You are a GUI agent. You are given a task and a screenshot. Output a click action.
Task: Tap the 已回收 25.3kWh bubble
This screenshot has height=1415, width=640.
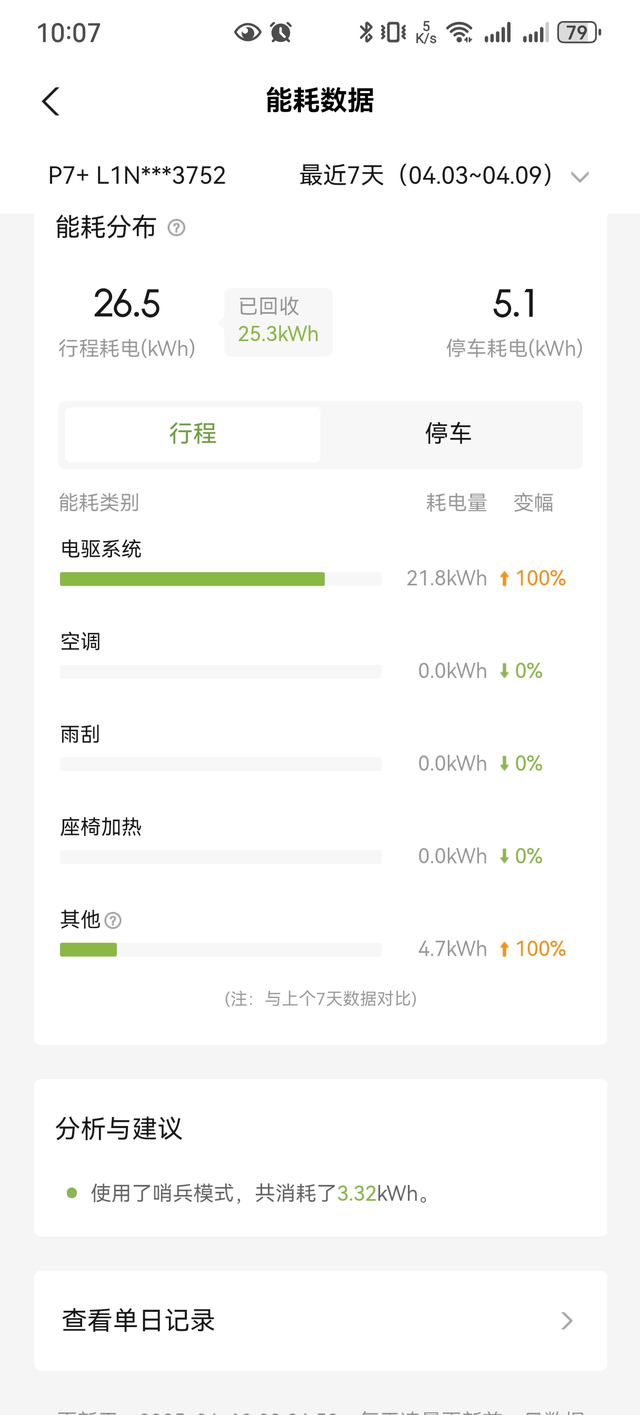[278, 321]
